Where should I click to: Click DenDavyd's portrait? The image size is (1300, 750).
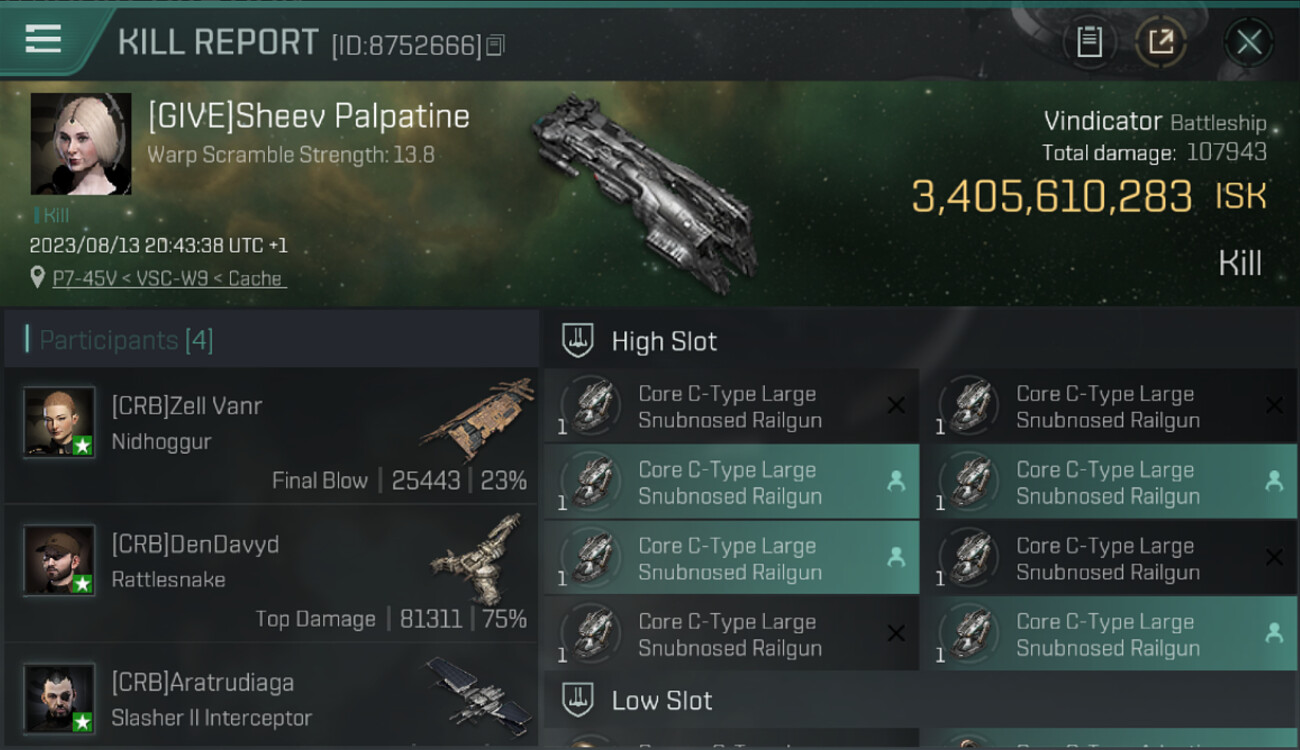[x=60, y=560]
